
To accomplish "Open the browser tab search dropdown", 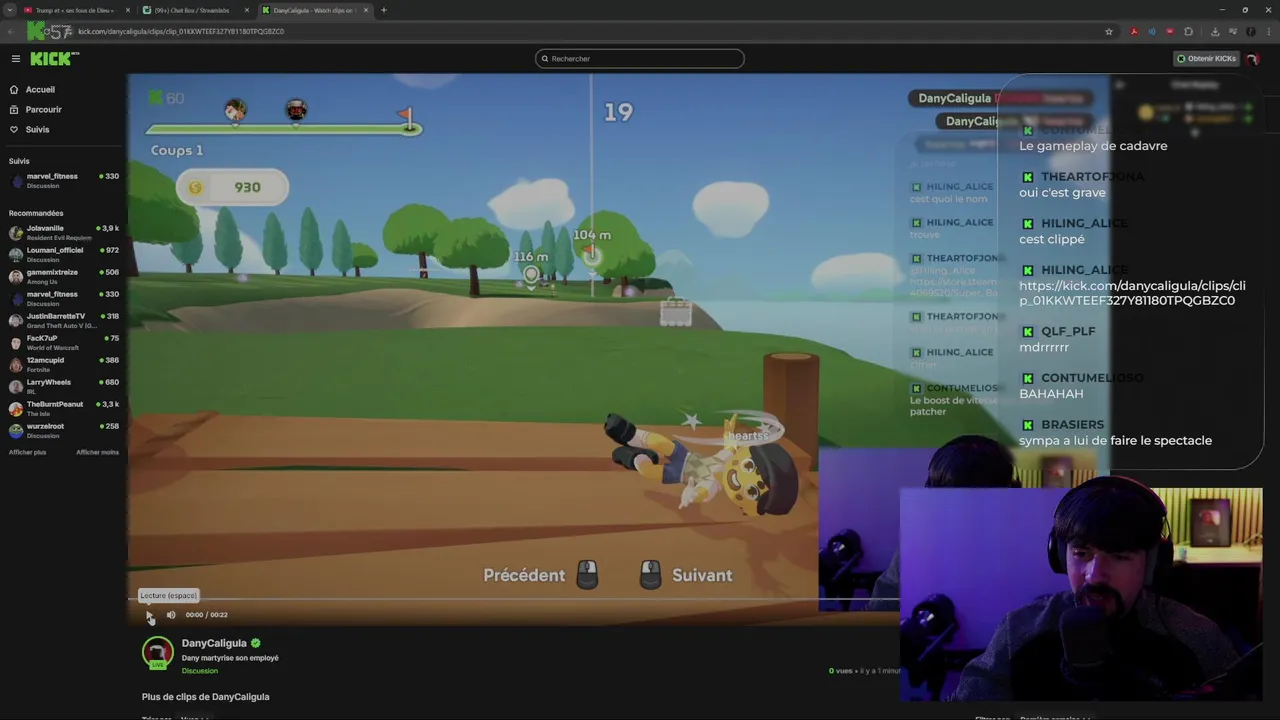I will 9,10.
